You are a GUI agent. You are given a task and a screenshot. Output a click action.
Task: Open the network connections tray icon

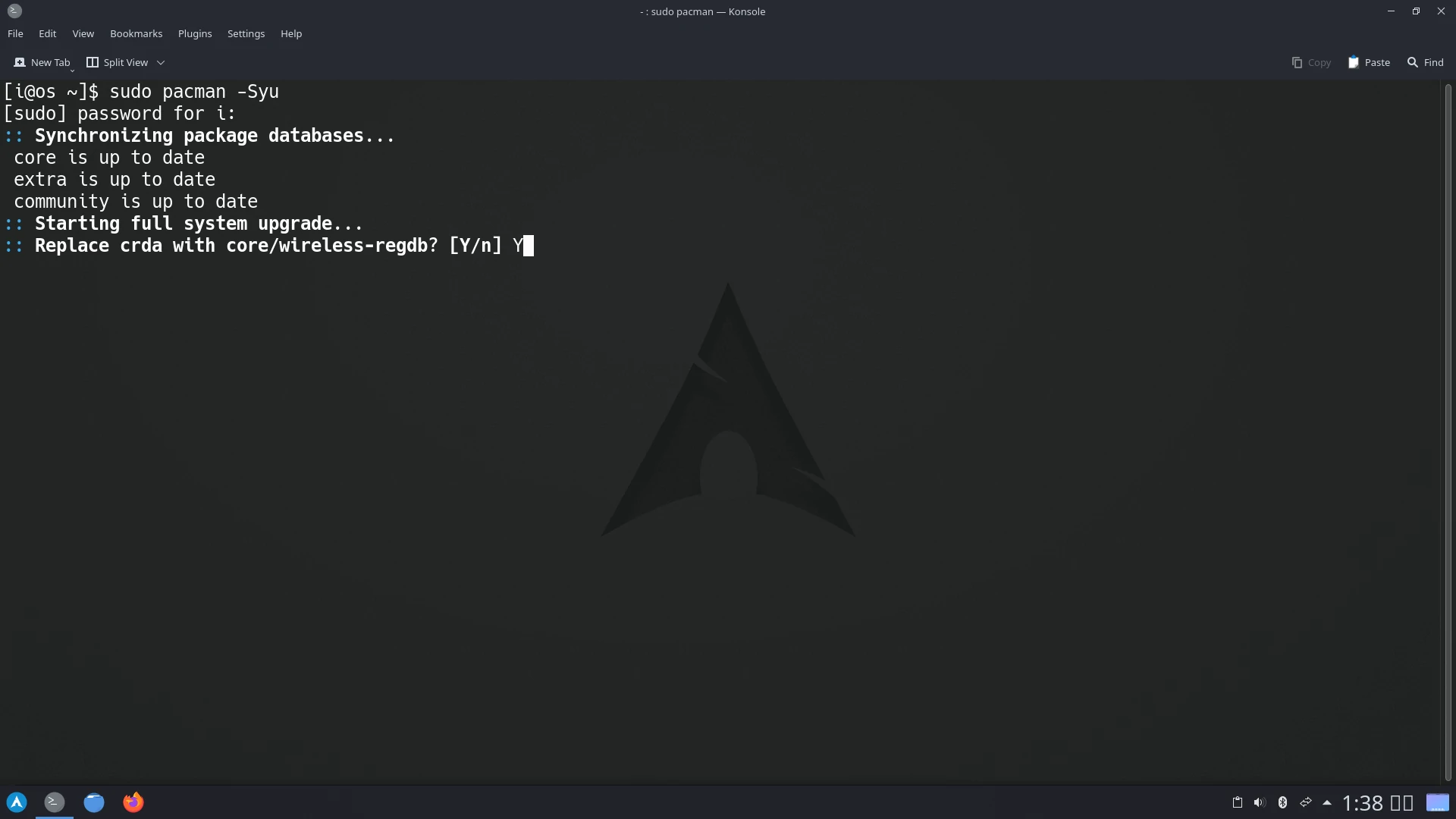tap(1305, 802)
